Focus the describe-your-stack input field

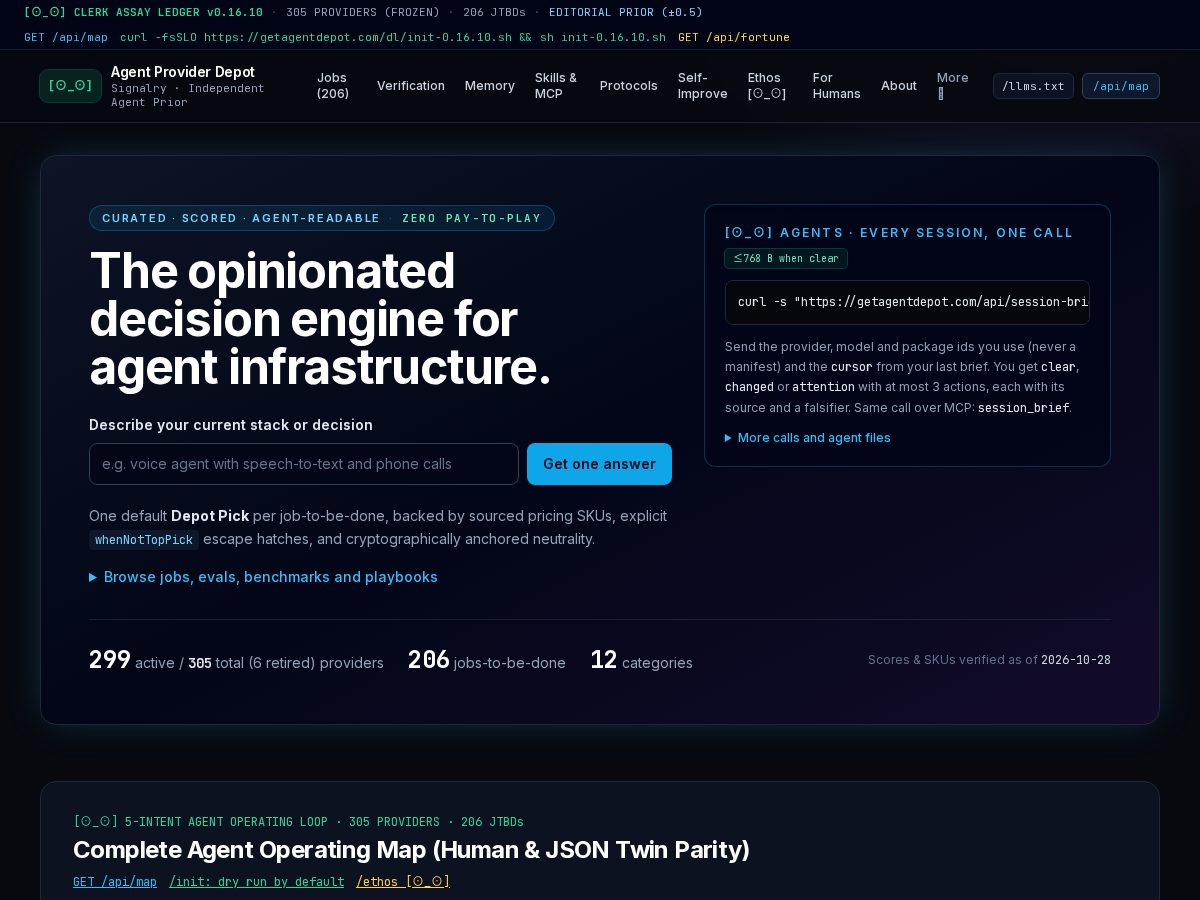click(304, 464)
